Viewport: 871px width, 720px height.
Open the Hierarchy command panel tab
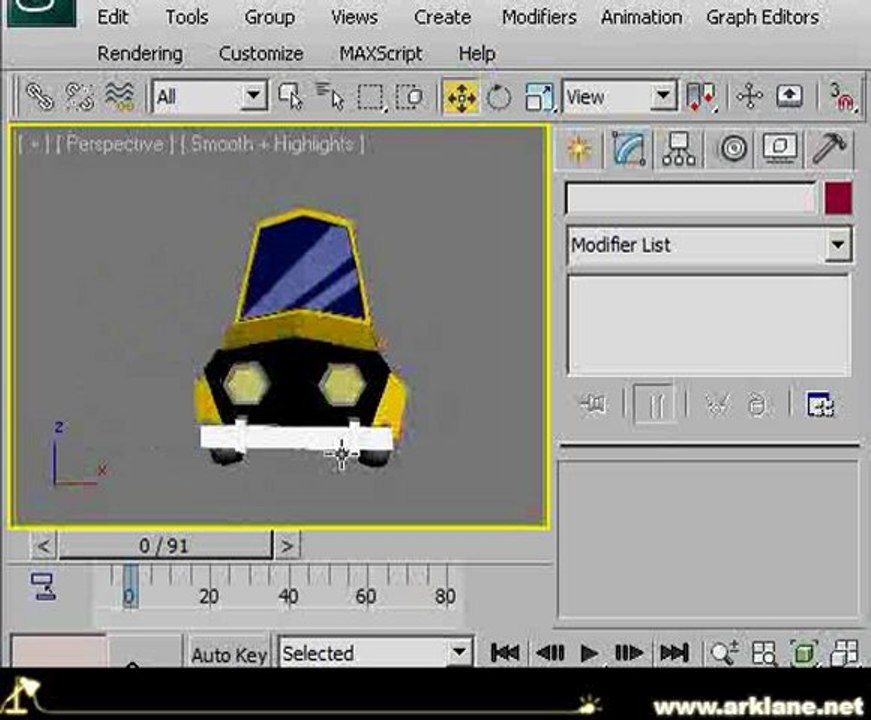[x=678, y=149]
